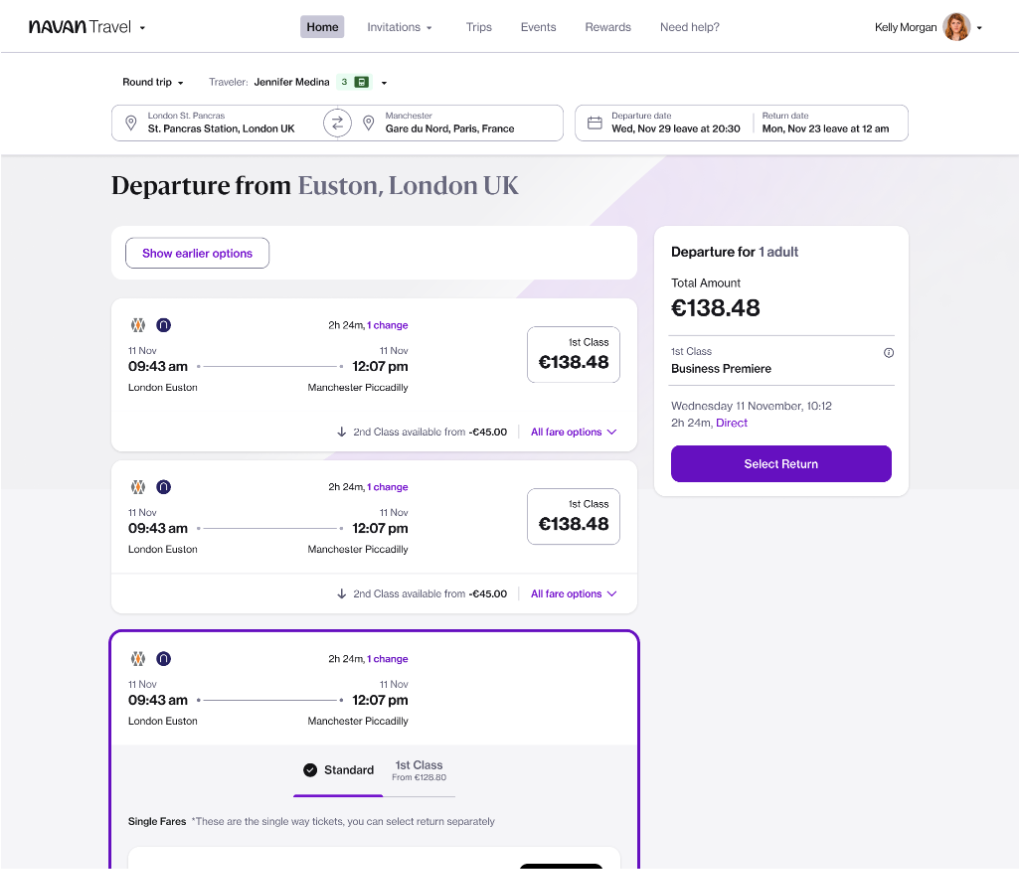Open the Rewards menu item

click(x=608, y=27)
